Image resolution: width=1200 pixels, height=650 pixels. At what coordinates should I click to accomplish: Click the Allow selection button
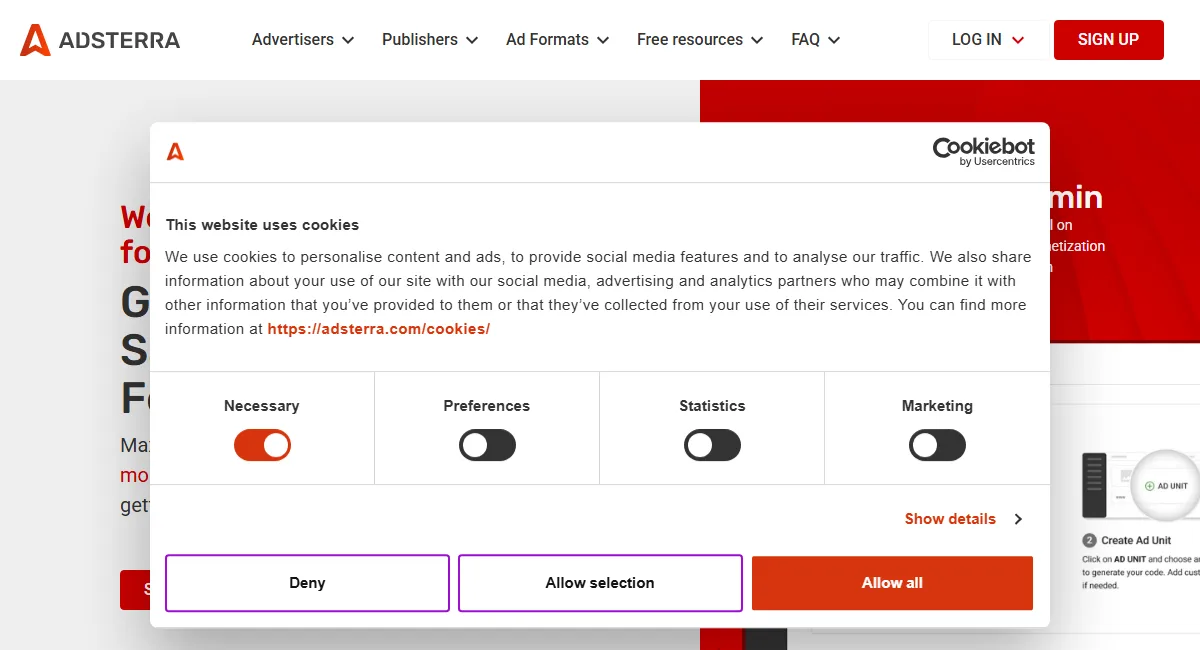pyautogui.click(x=600, y=583)
